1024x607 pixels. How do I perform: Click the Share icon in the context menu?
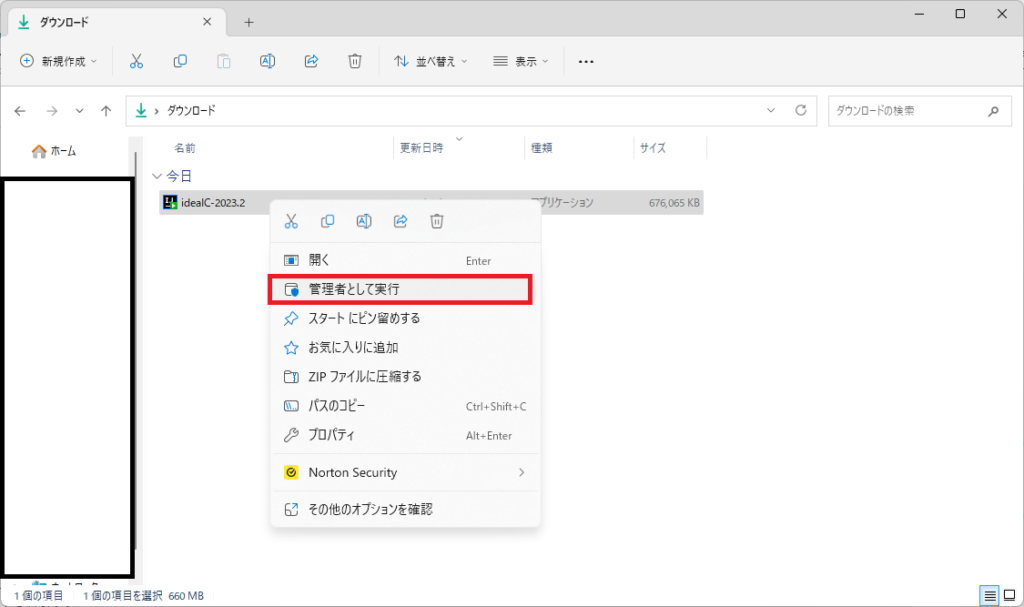click(400, 221)
